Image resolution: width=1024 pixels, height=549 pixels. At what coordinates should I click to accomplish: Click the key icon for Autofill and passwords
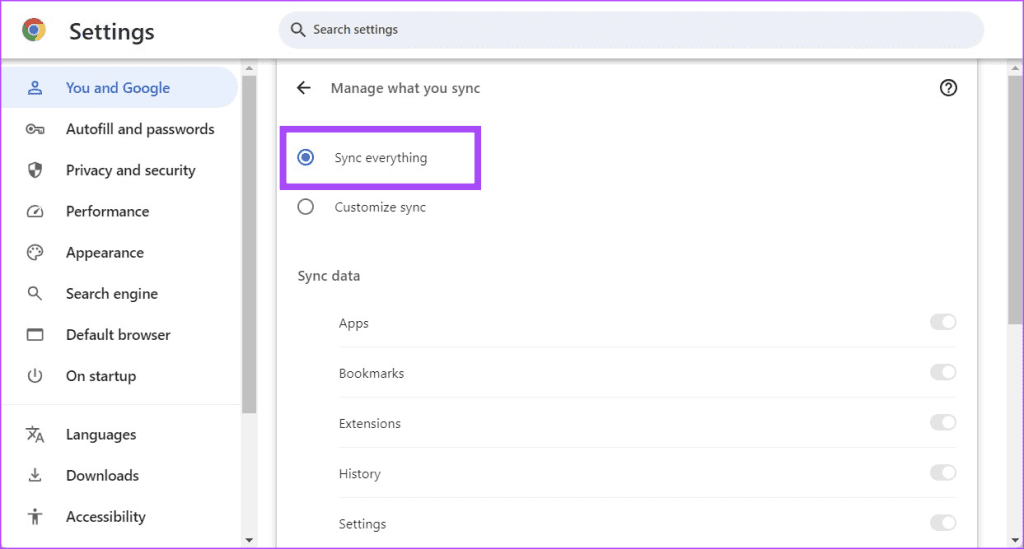coord(35,129)
